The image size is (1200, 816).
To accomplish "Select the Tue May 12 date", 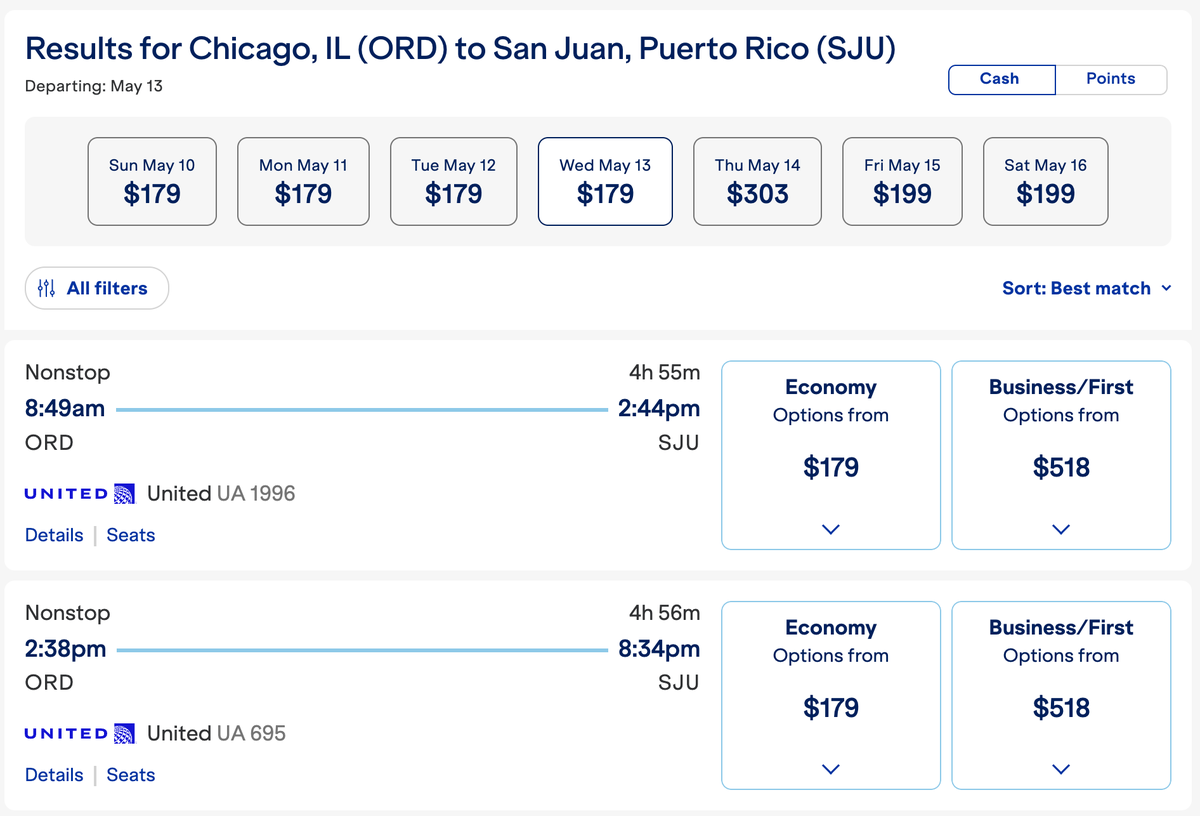I will pos(453,181).
